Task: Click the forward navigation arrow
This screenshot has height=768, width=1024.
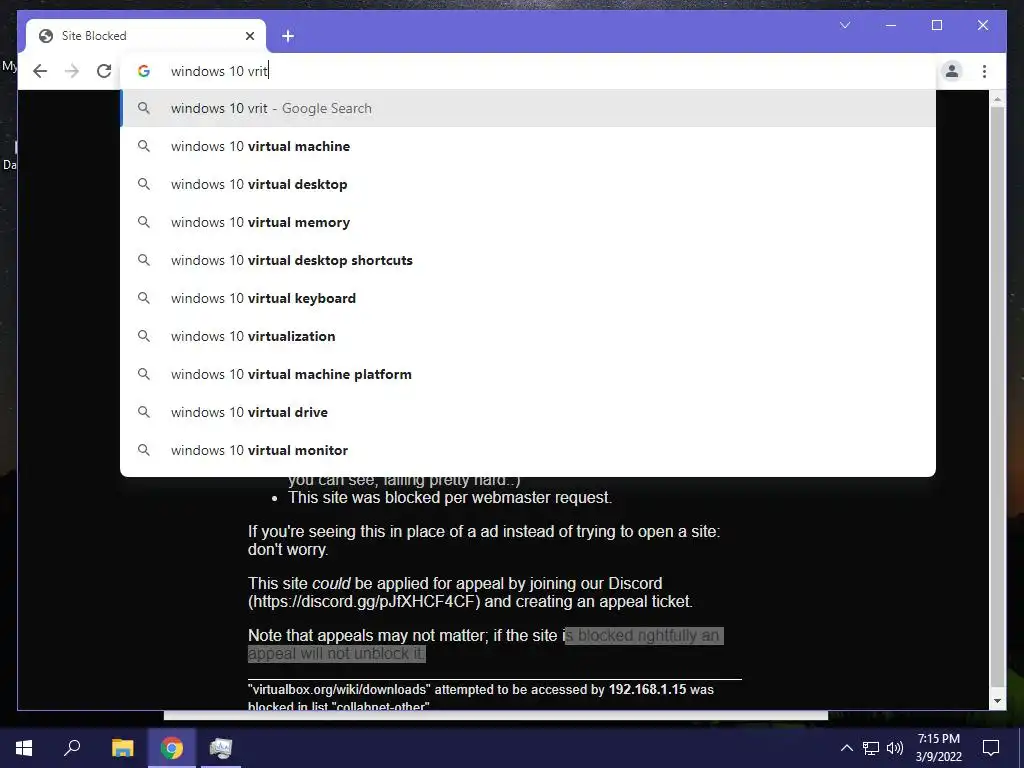Action: coord(72,71)
